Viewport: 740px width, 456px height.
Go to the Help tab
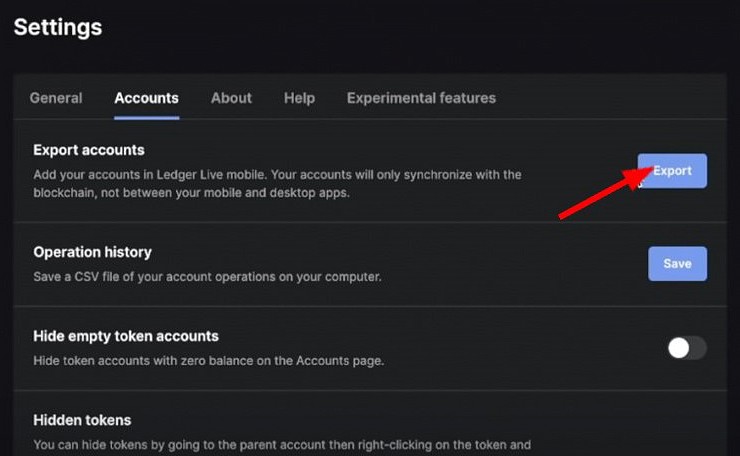pyautogui.click(x=299, y=98)
